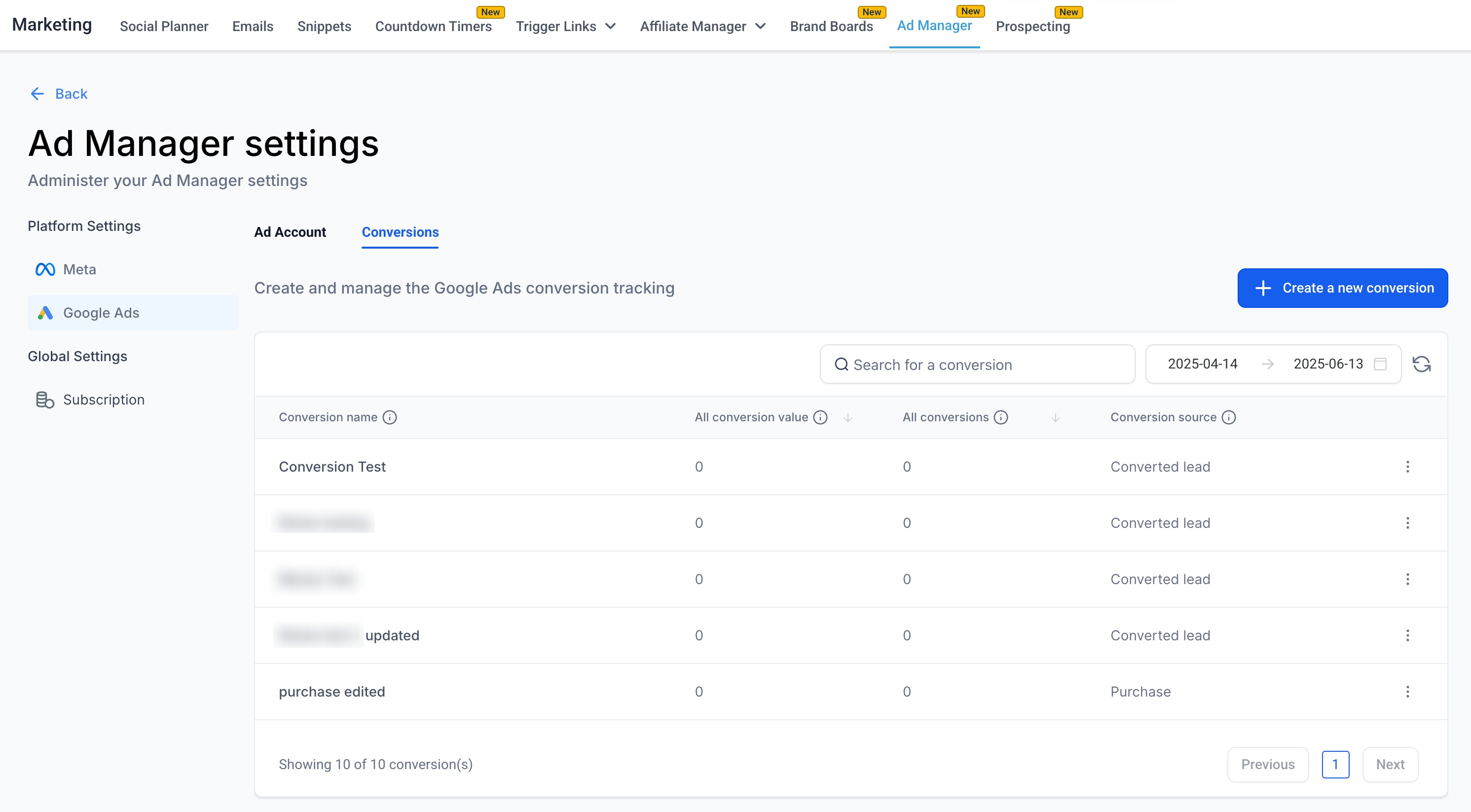Click the refresh conversions icon
The image size is (1471, 812).
tap(1421, 364)
